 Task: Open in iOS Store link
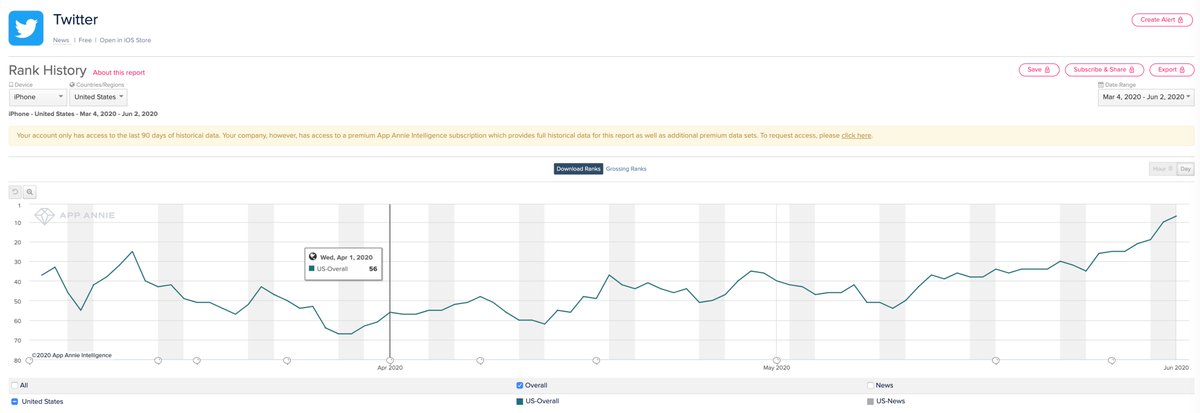click(125, 40)
